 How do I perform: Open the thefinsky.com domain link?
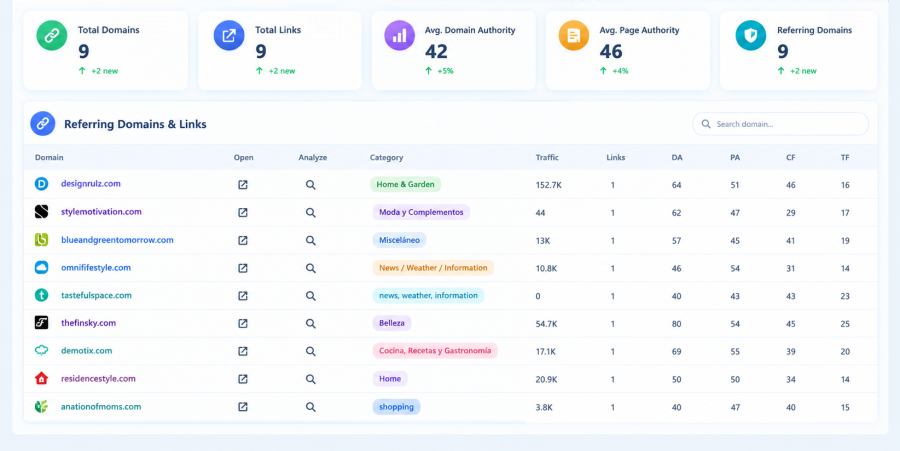coord(88,323)
